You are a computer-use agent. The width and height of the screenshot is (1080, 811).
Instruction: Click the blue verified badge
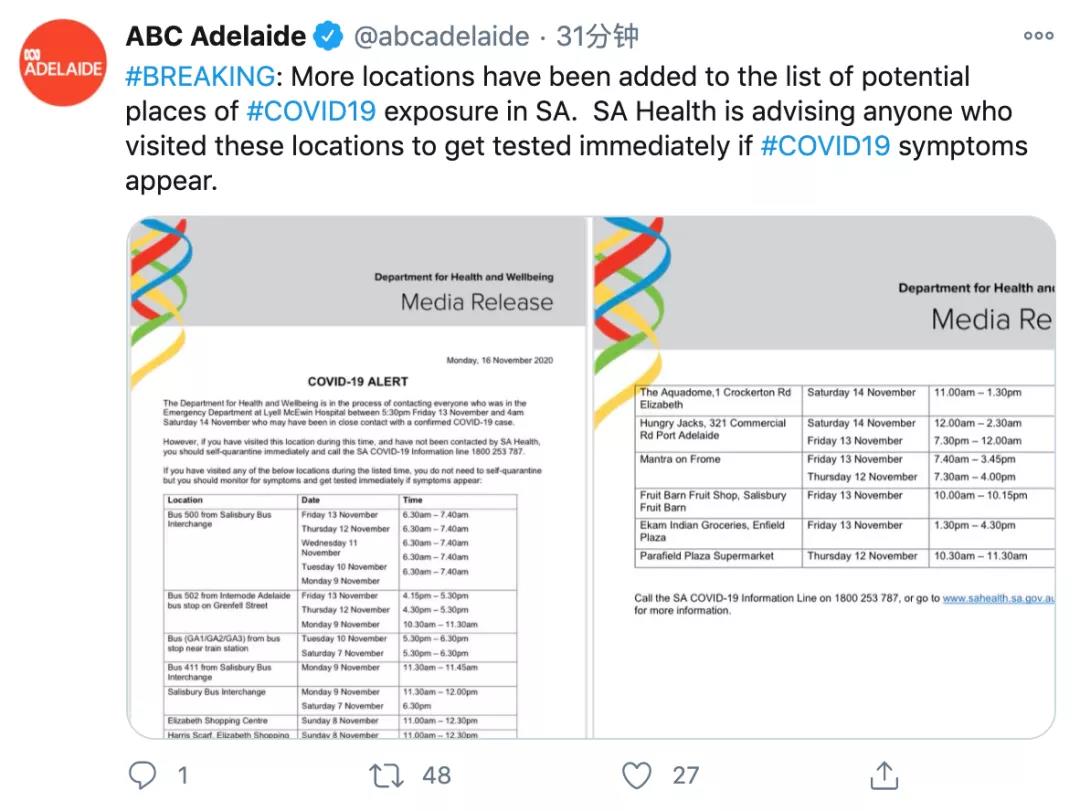point(329,37)
